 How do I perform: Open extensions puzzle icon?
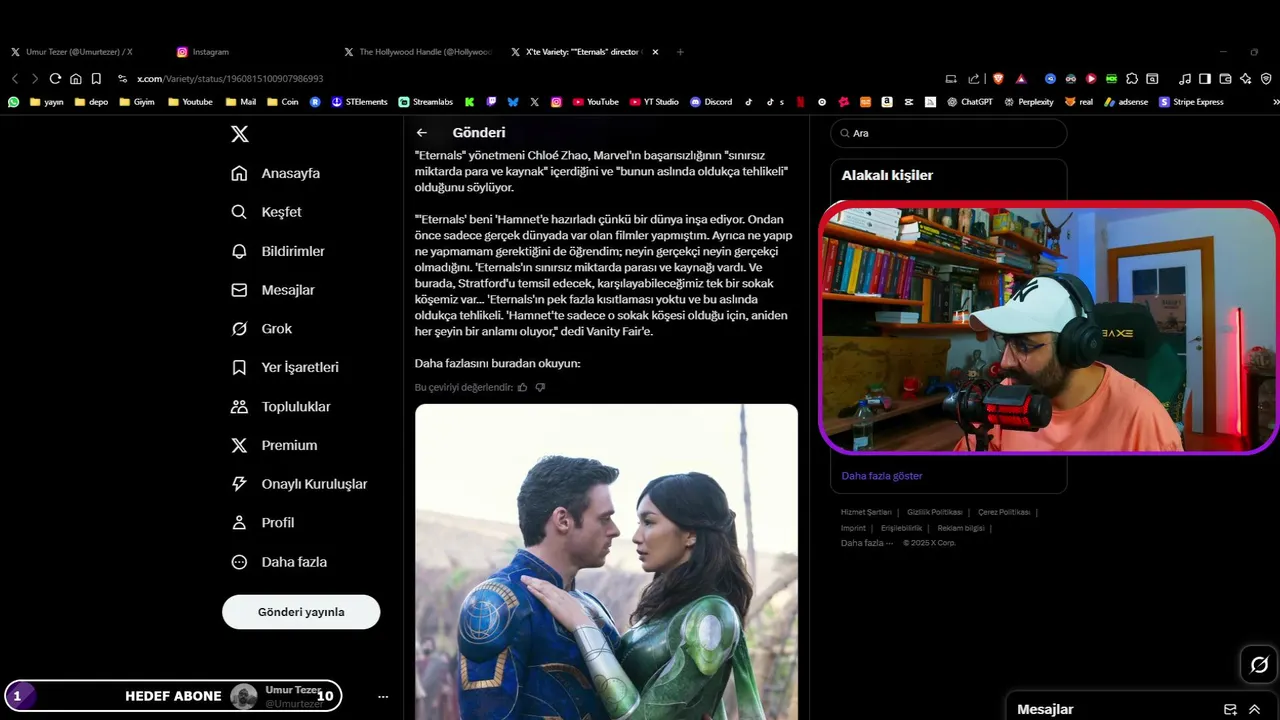click(x=1132, y=78)
